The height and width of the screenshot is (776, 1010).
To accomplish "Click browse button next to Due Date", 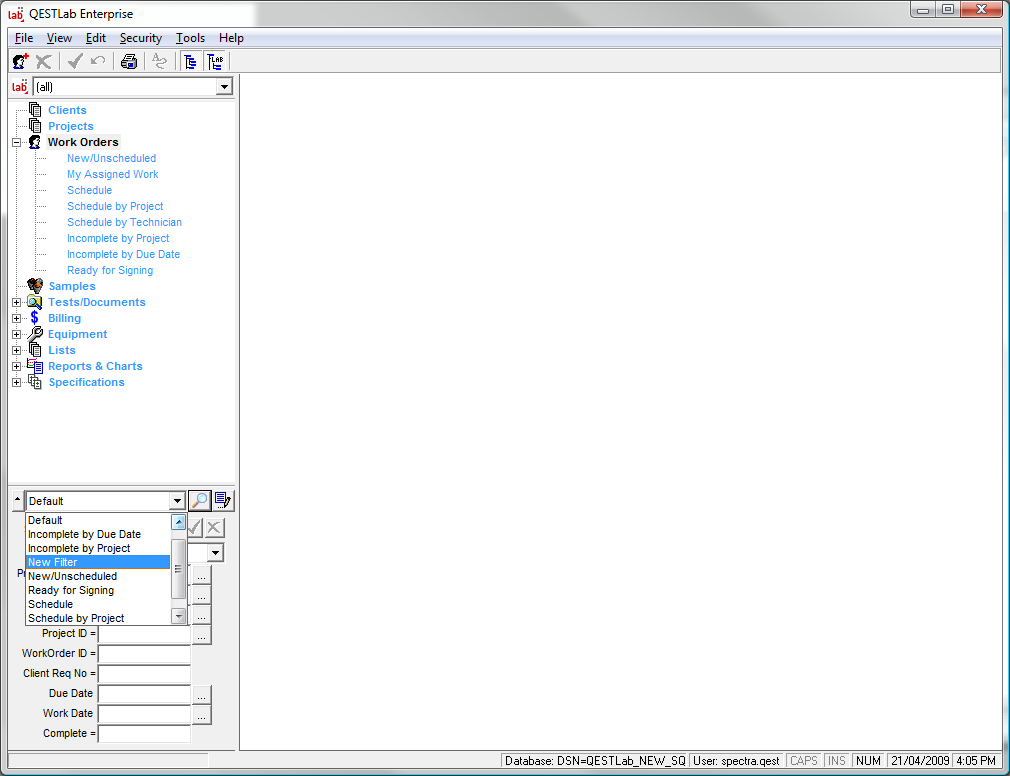I will 202,694.
